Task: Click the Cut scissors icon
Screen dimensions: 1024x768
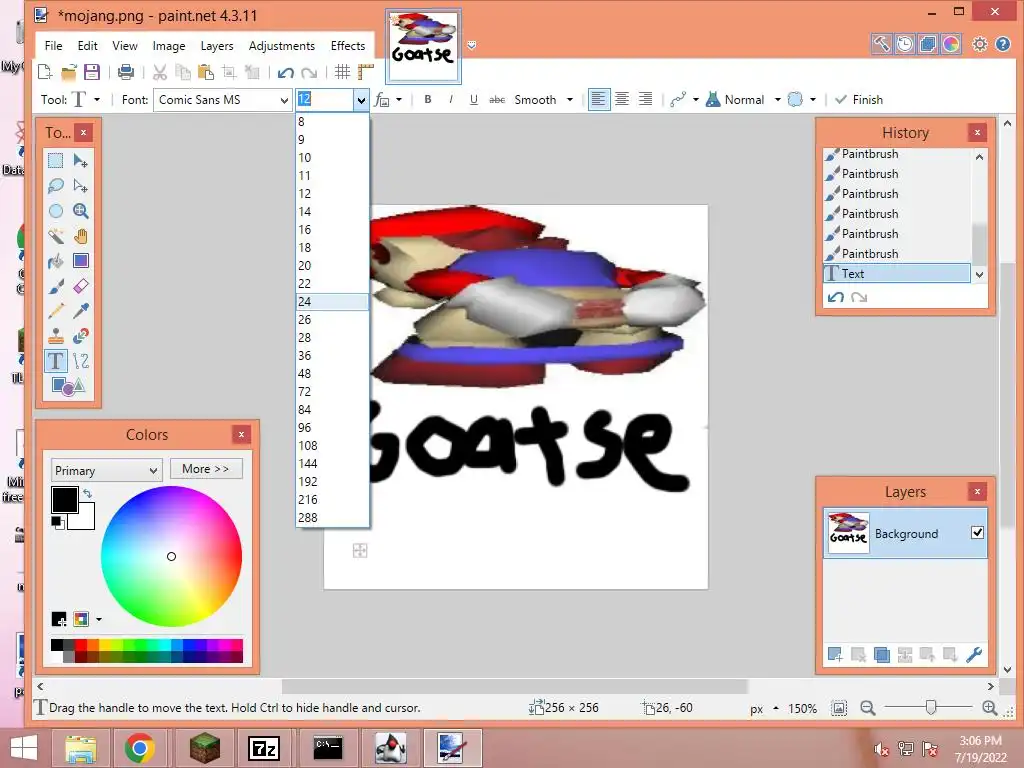Action: 159,72
